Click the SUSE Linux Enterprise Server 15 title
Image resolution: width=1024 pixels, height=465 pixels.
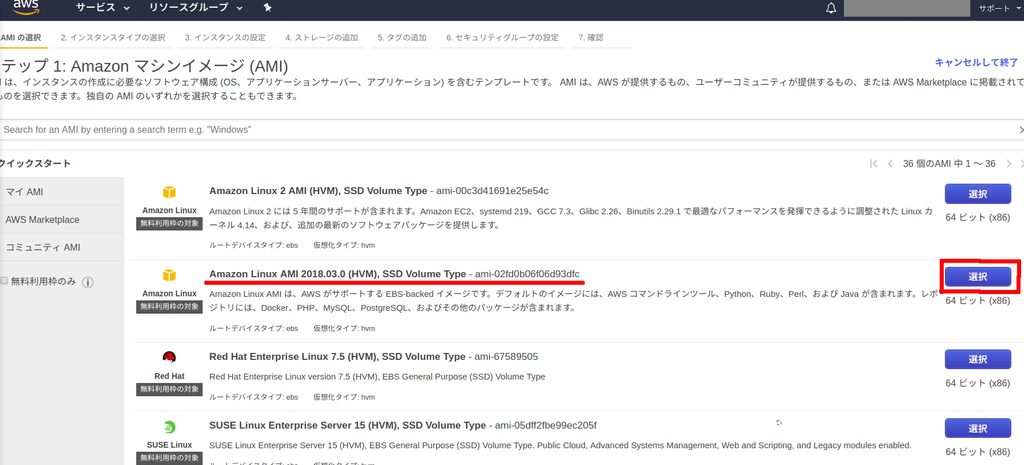(347, 425)
